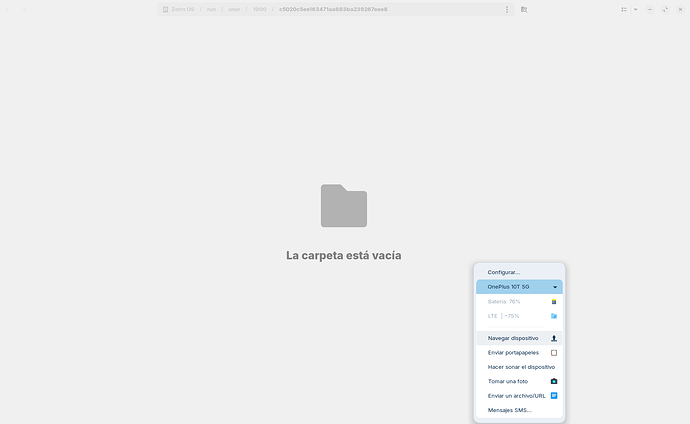Open Configurar... in the KDE Connect menu

point(504,272)
